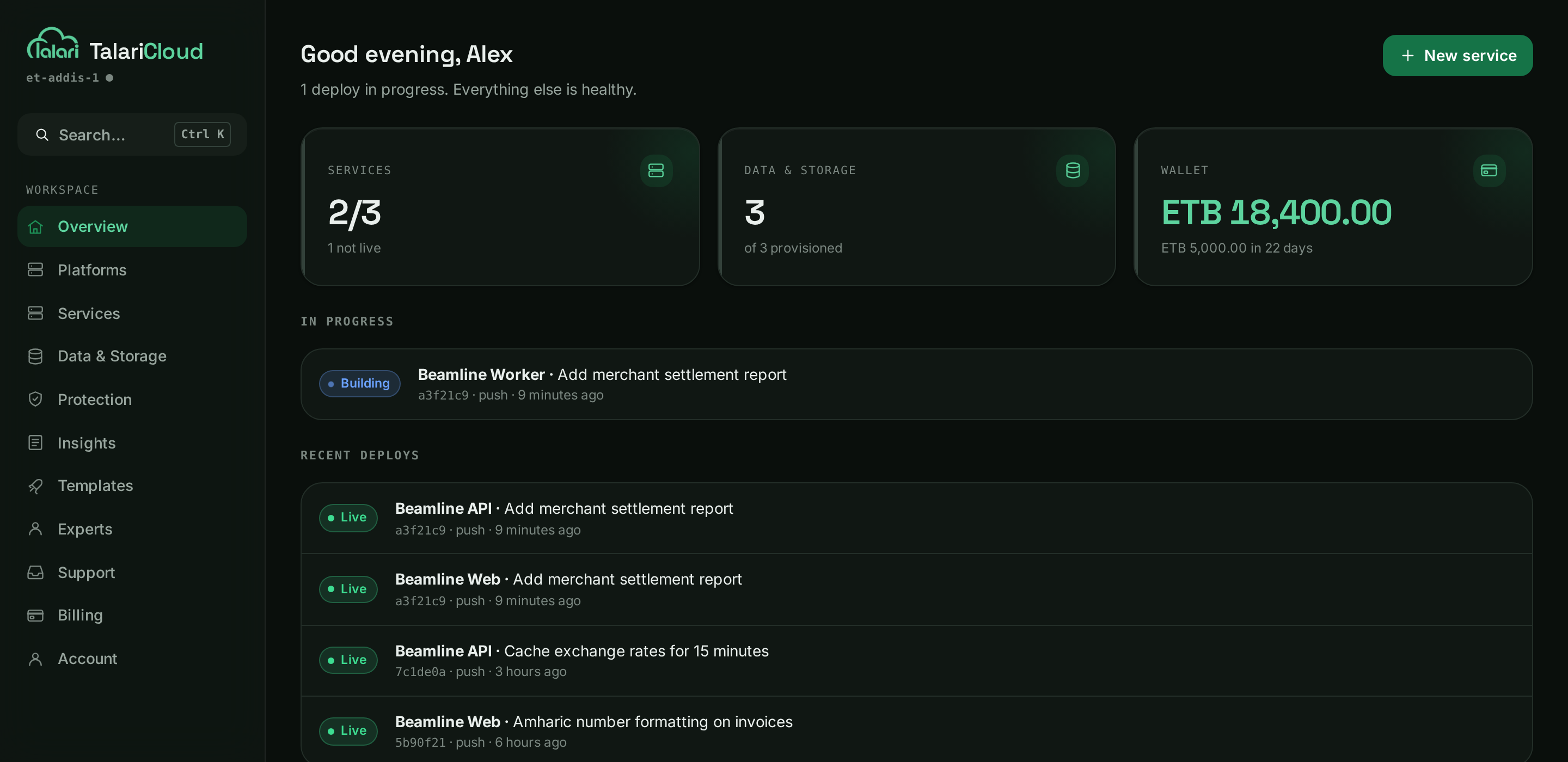
Task: Click Live badge on cache exchange rates row
Action: coord(348,660)
